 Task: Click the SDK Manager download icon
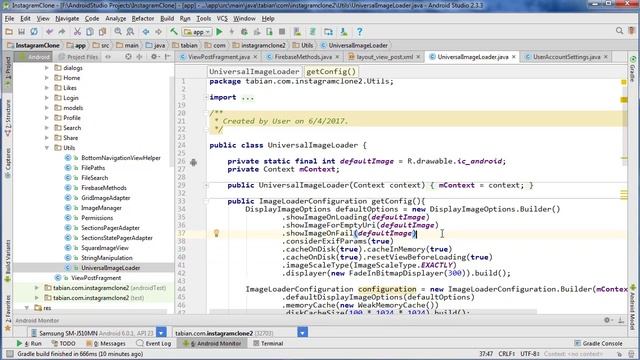click(344, 32)
